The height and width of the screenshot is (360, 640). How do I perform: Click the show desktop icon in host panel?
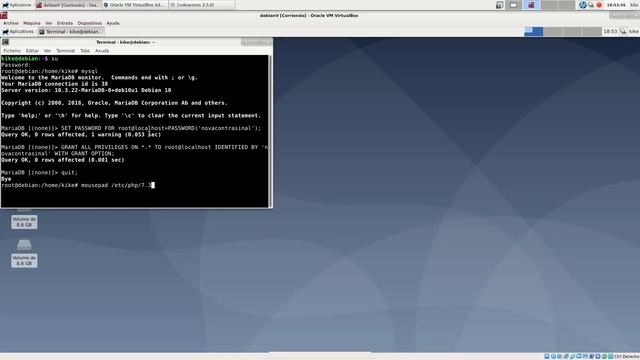pyautogui.click(x=500, y=5)
